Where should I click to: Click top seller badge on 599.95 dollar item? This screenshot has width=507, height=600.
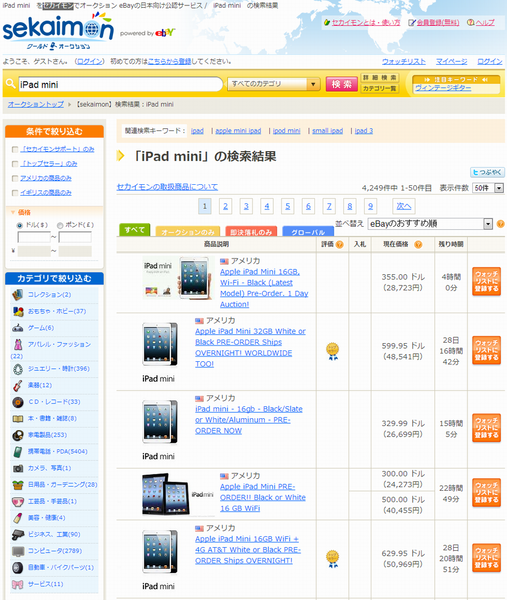[332, 351]
